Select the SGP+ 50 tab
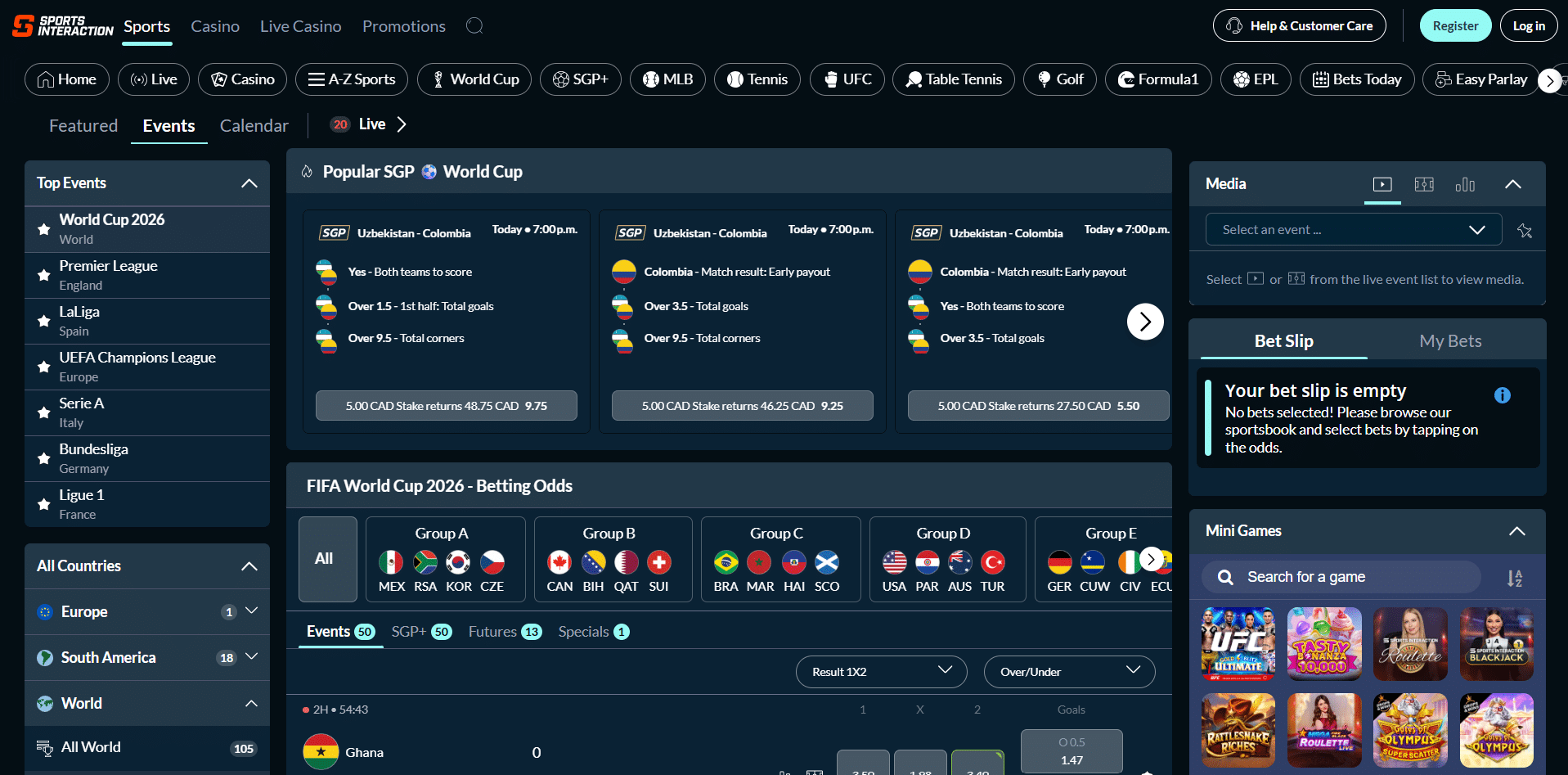Image resolution: width=1568 pixels, height=775 pixels. point(421,632)
